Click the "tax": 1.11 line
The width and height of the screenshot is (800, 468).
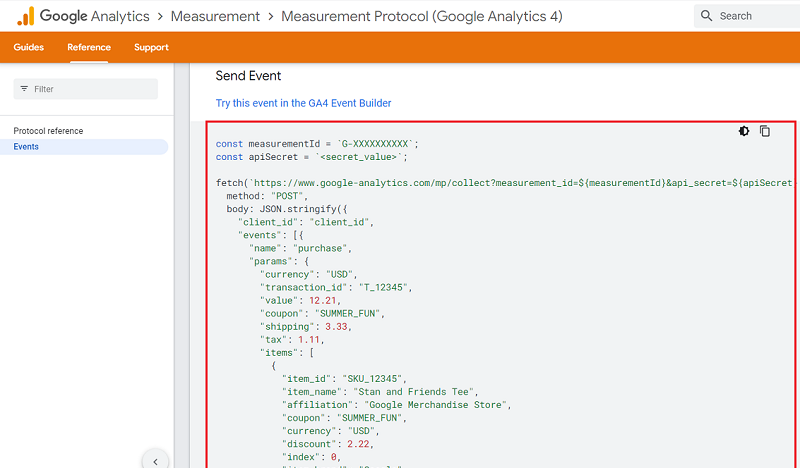292,339
